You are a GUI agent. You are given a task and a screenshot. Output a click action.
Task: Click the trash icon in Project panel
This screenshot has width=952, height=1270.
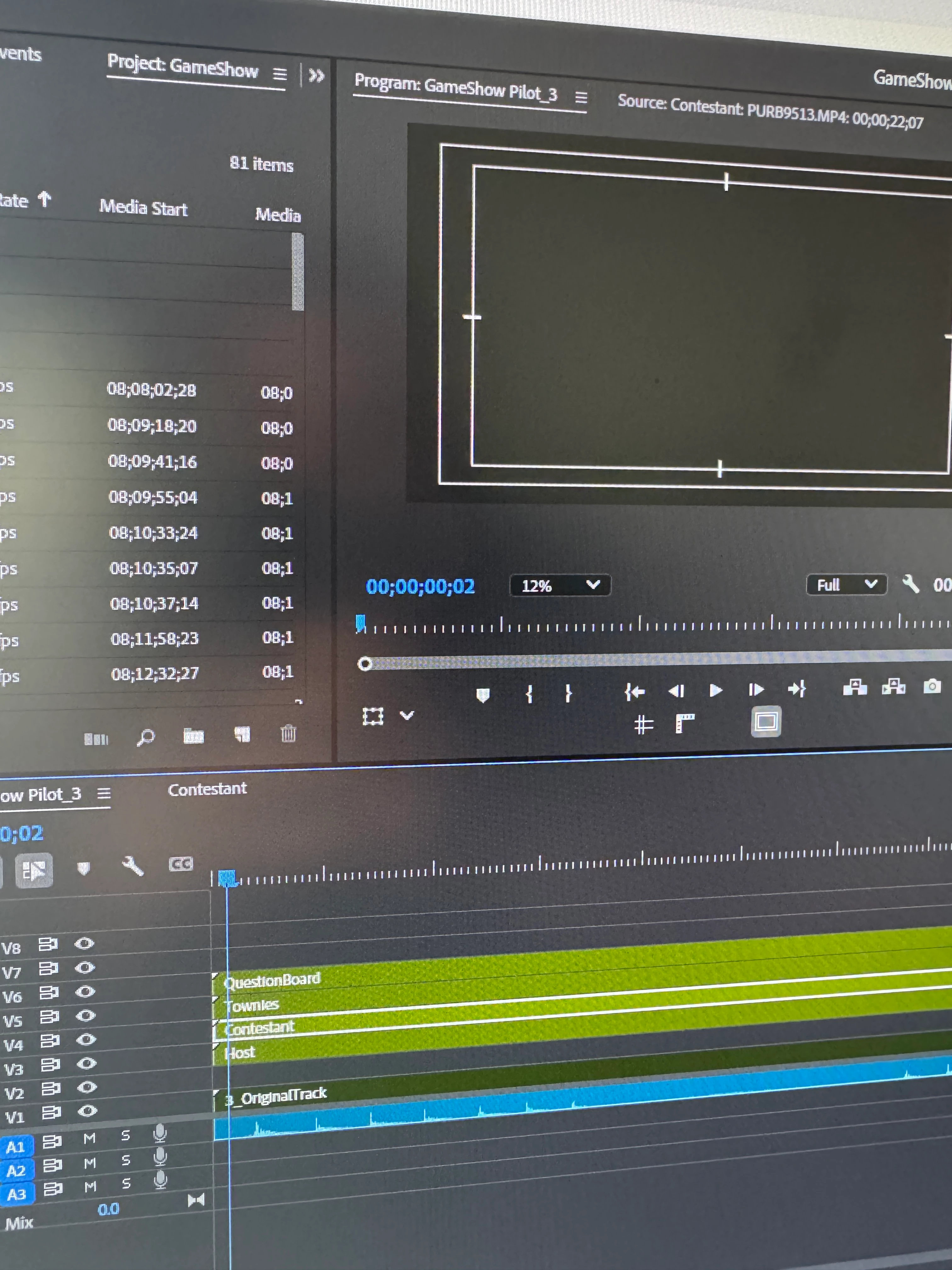point(288,733)
